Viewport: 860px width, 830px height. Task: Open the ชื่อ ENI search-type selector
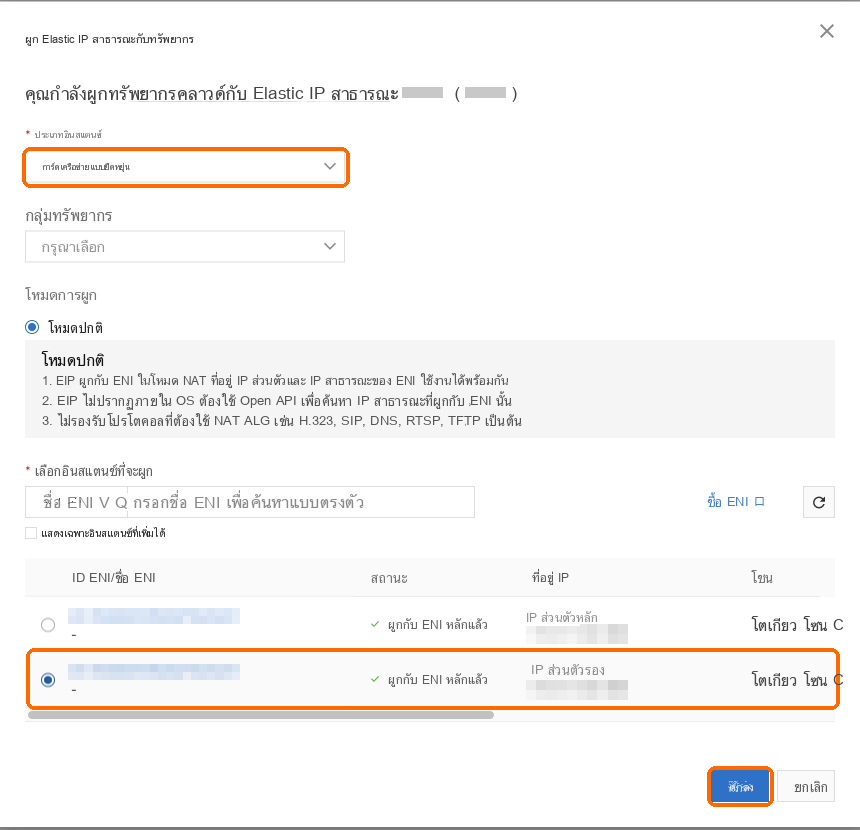tap(76, 502)
